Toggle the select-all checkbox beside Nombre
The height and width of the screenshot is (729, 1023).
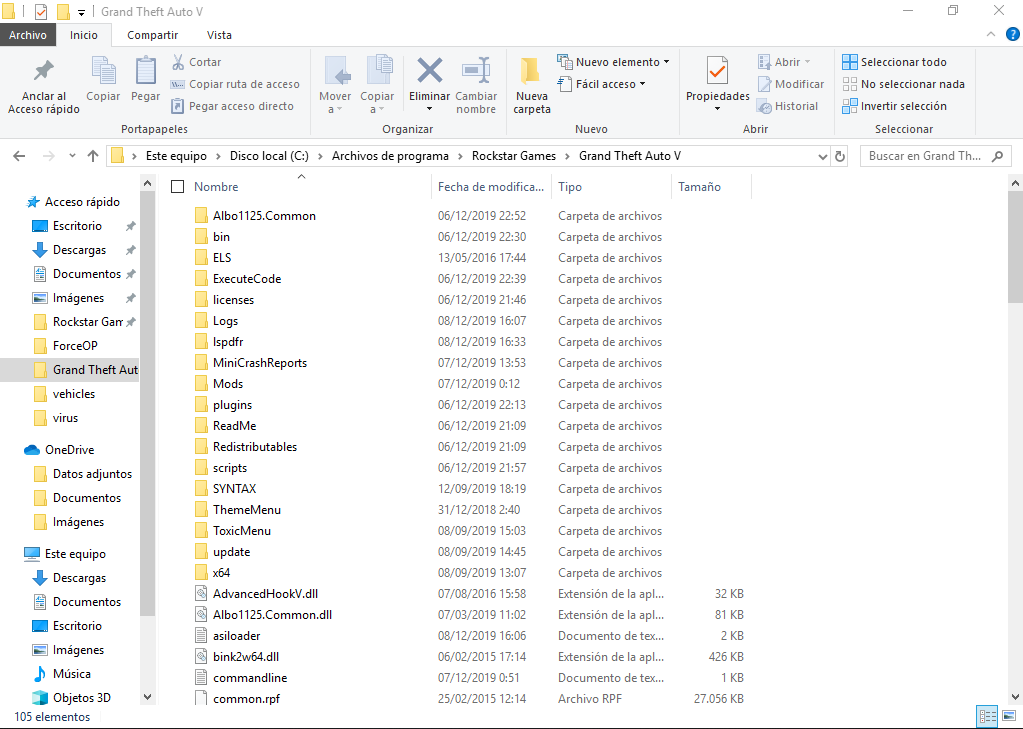click(x=177, y=187)
